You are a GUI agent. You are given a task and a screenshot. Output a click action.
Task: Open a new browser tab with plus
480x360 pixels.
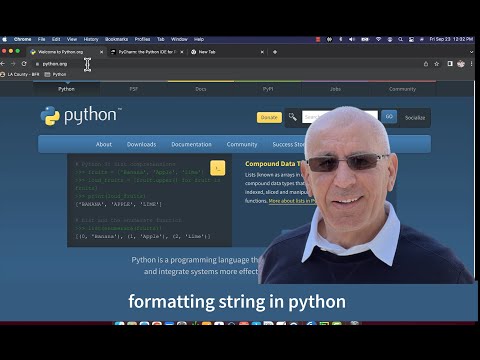click(x=275, y=52)
